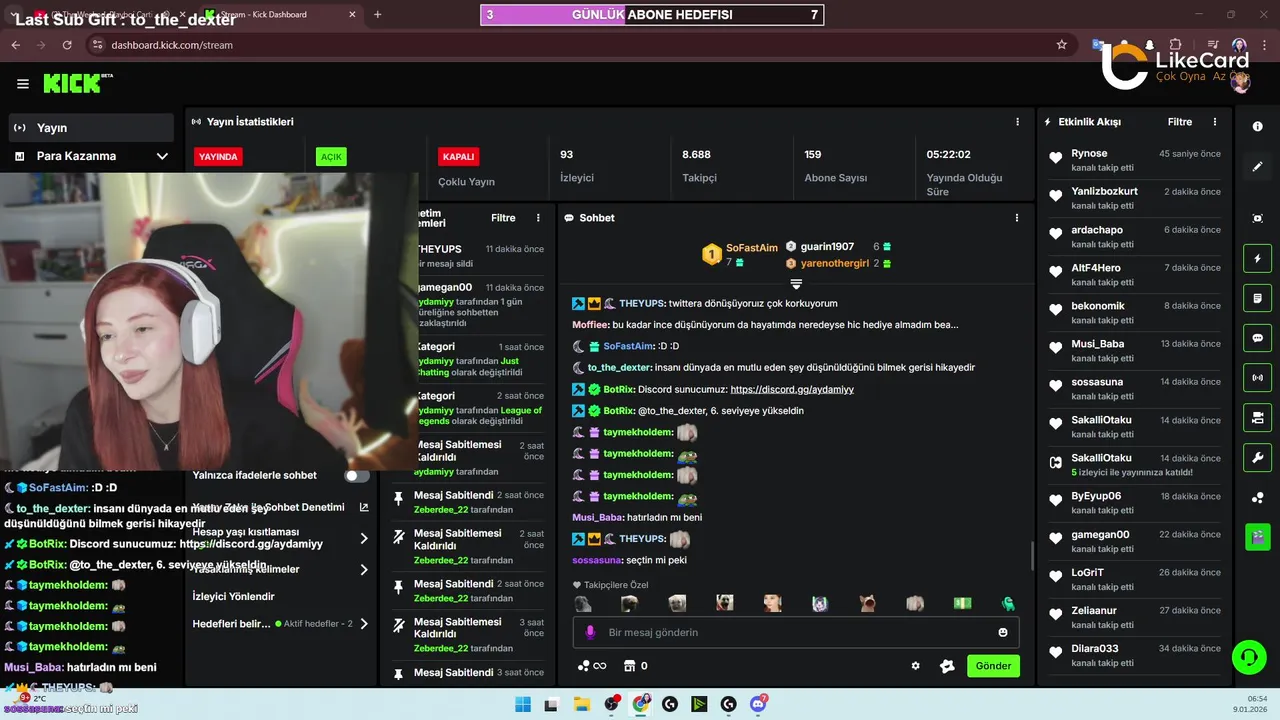Screen dimensions: 1280x720
Task: Click the KAPALI Çoklu Yayın badge
Action: pyautogui.click(x=458, y=156)
